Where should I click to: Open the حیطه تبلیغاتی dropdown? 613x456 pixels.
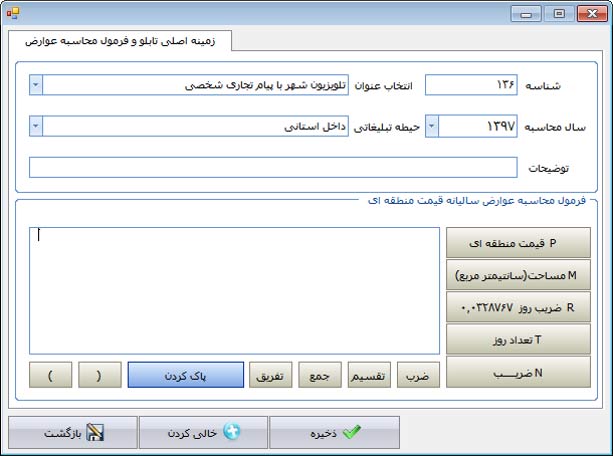point(37,127)
